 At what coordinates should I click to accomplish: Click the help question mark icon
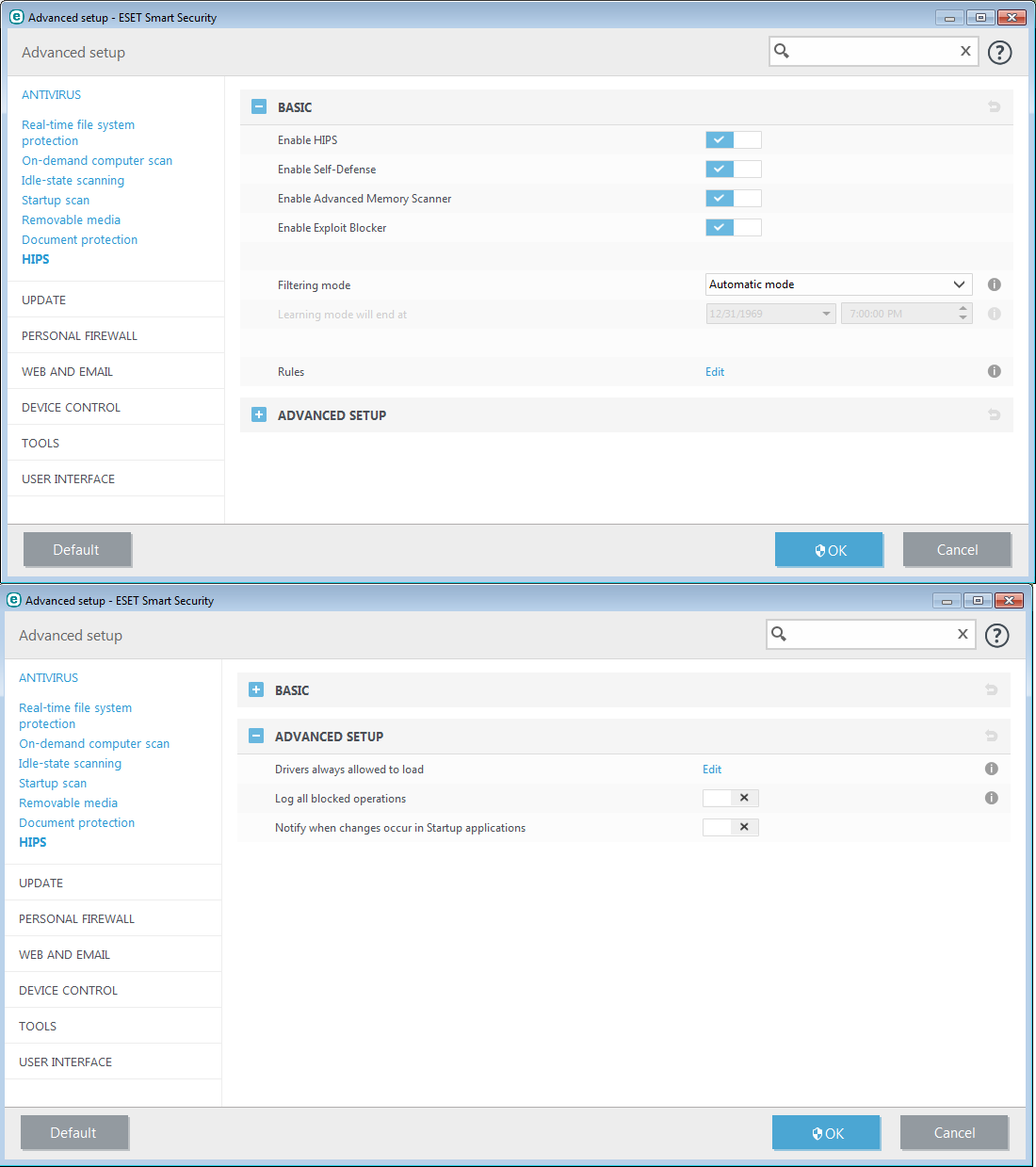tap(999, 52)
